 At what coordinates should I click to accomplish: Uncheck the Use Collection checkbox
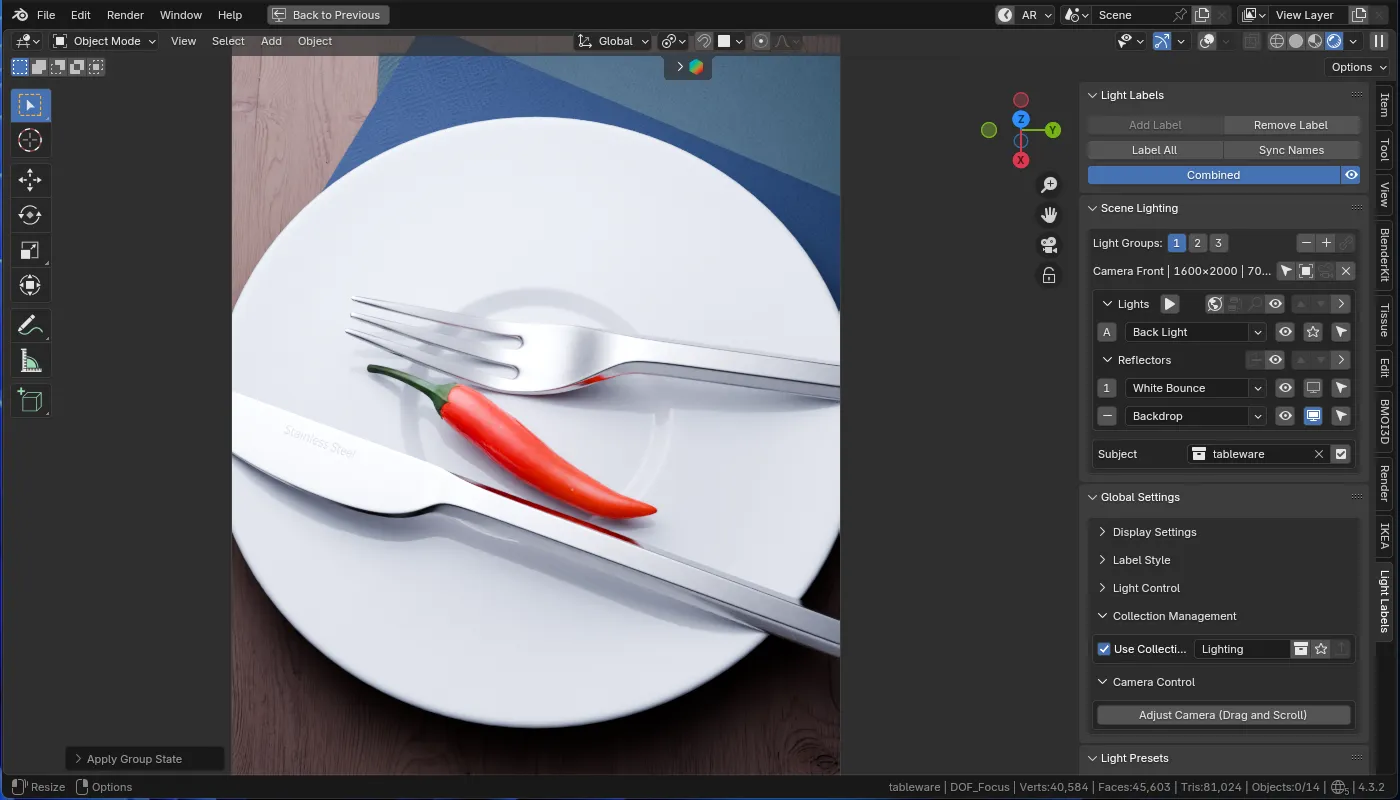click(1104, 649)
